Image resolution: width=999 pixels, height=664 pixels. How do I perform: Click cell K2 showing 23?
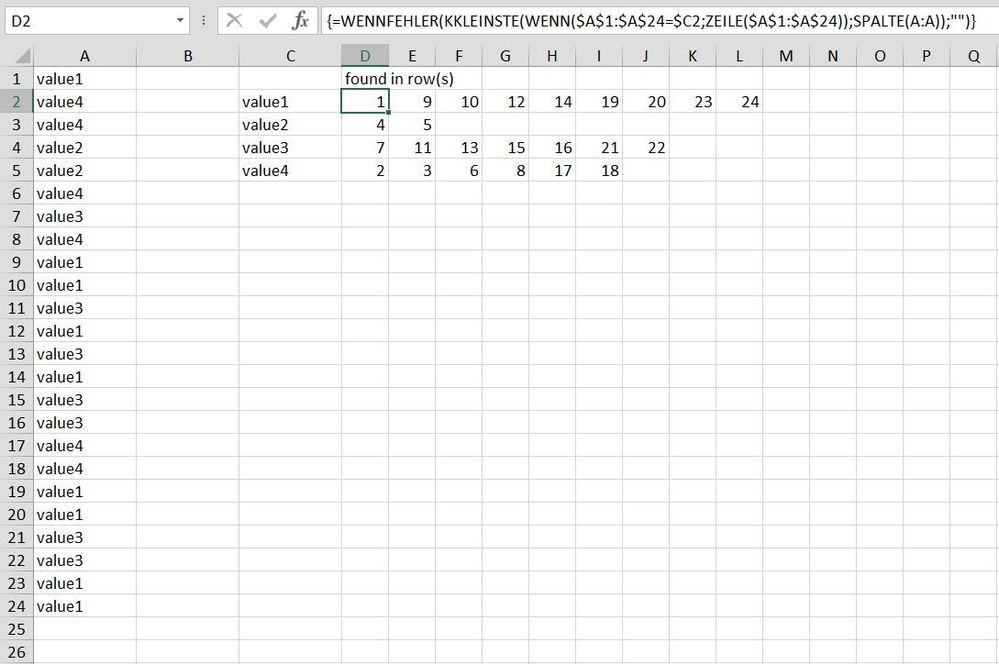(x=693, y=102)
